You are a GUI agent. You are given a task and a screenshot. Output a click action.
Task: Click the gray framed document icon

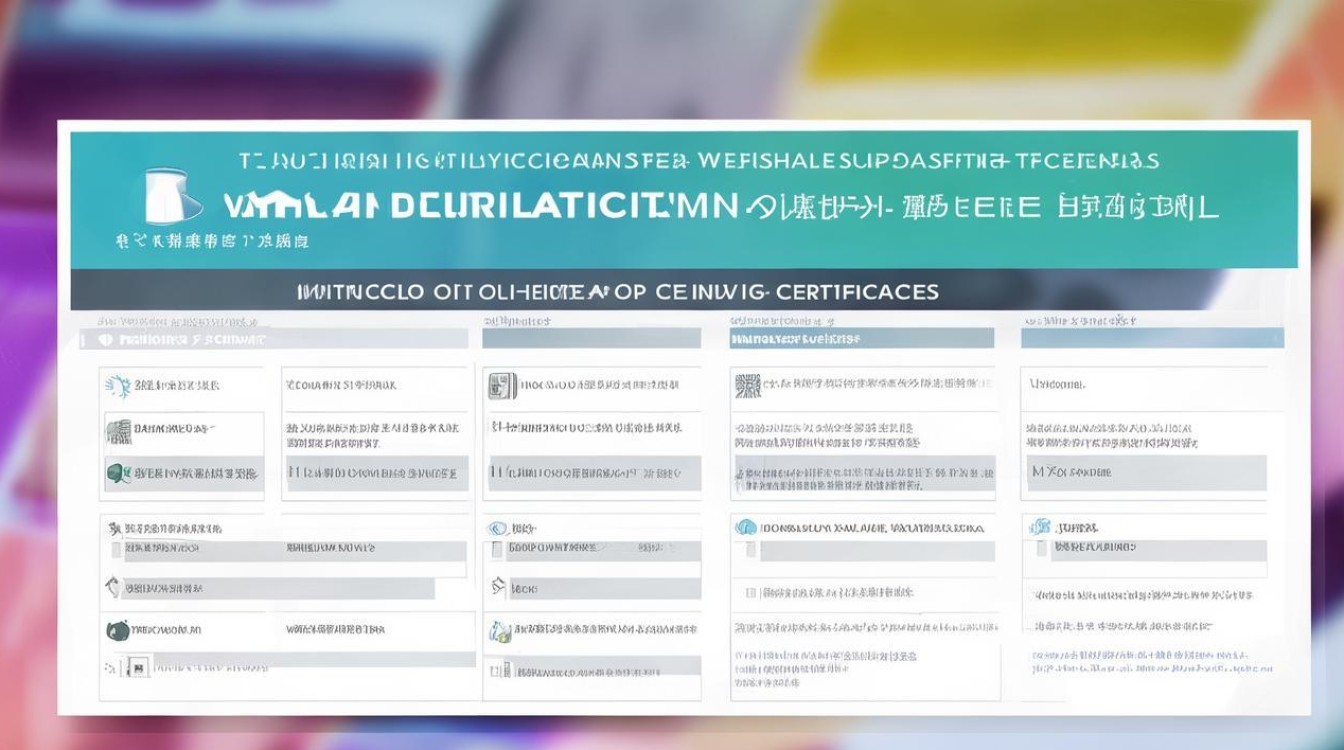pyautogui.click(x=502, y=385)
